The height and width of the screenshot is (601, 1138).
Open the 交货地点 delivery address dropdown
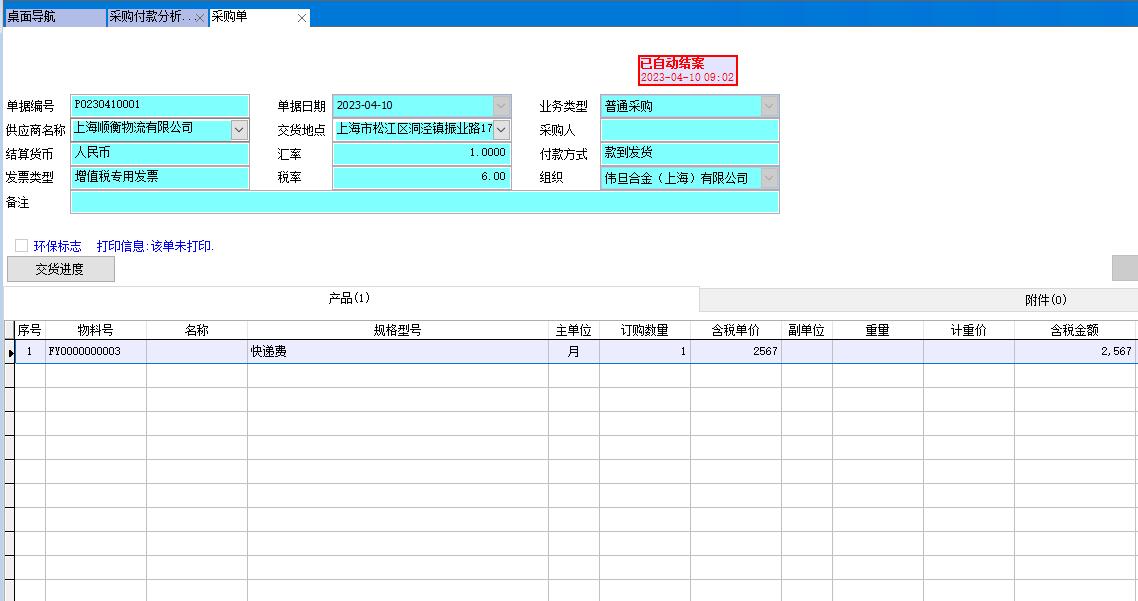[501, 129]
